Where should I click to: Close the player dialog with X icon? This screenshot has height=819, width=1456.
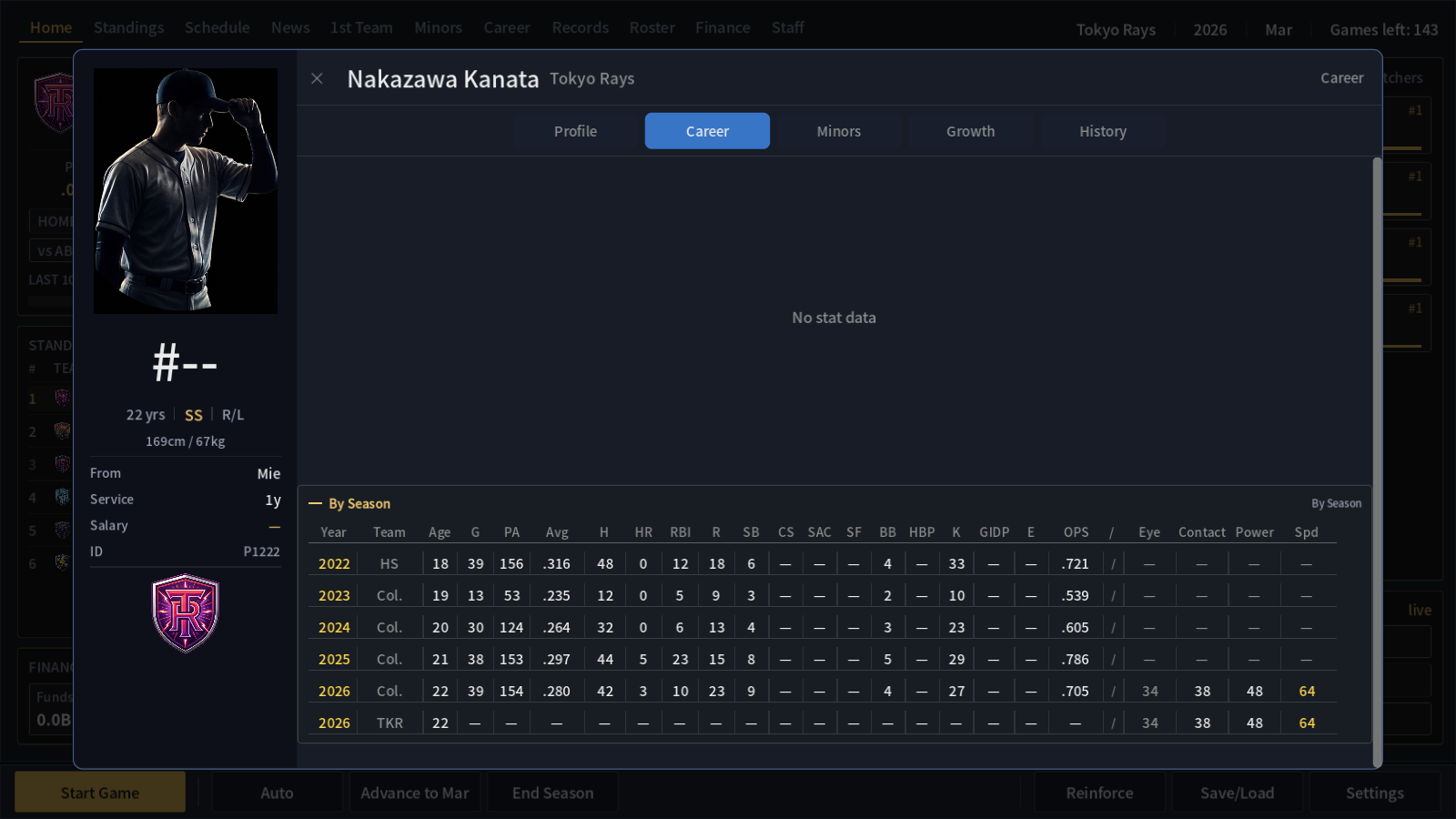317,78
